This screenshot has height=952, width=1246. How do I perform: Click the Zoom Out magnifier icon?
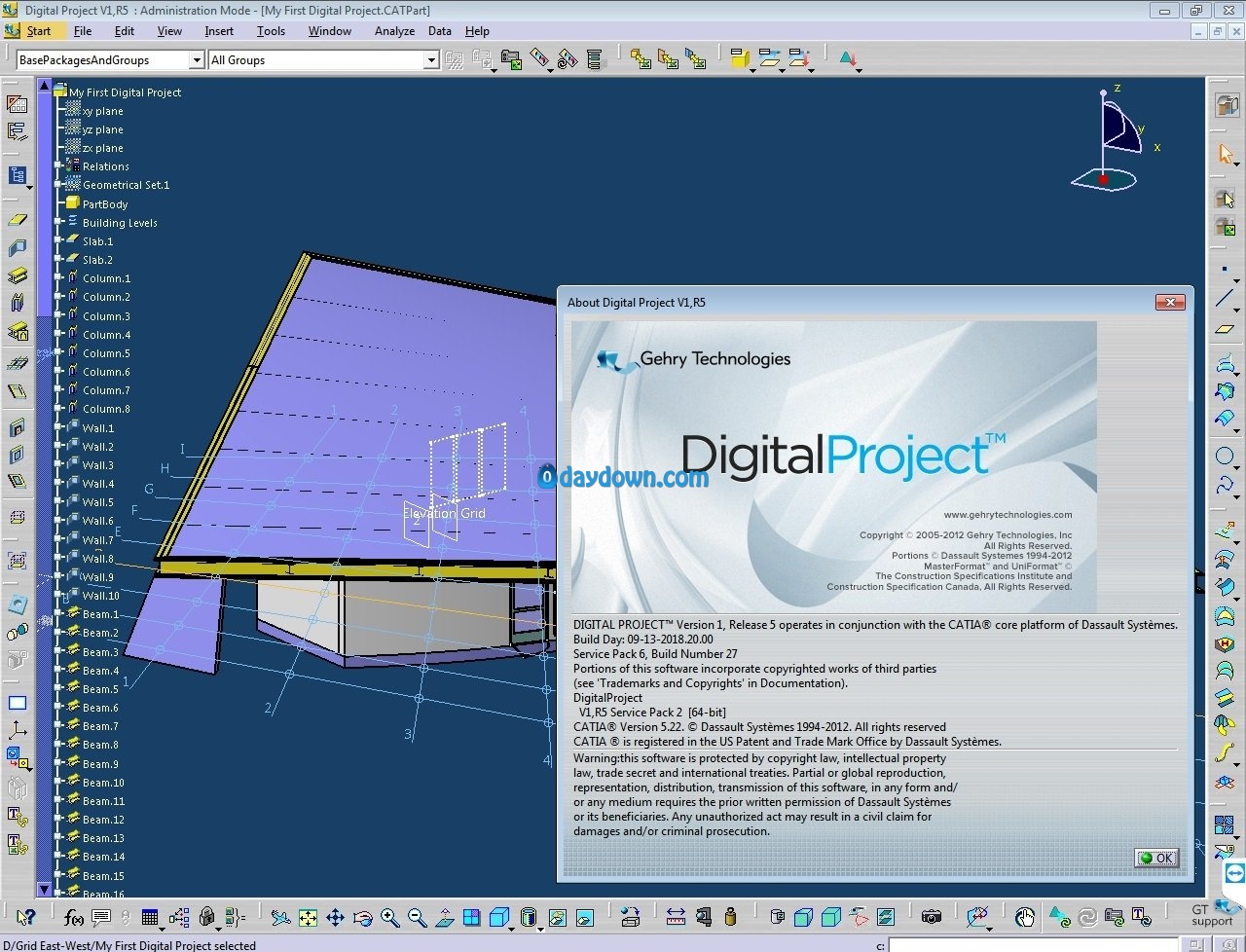tap(417, 917)
